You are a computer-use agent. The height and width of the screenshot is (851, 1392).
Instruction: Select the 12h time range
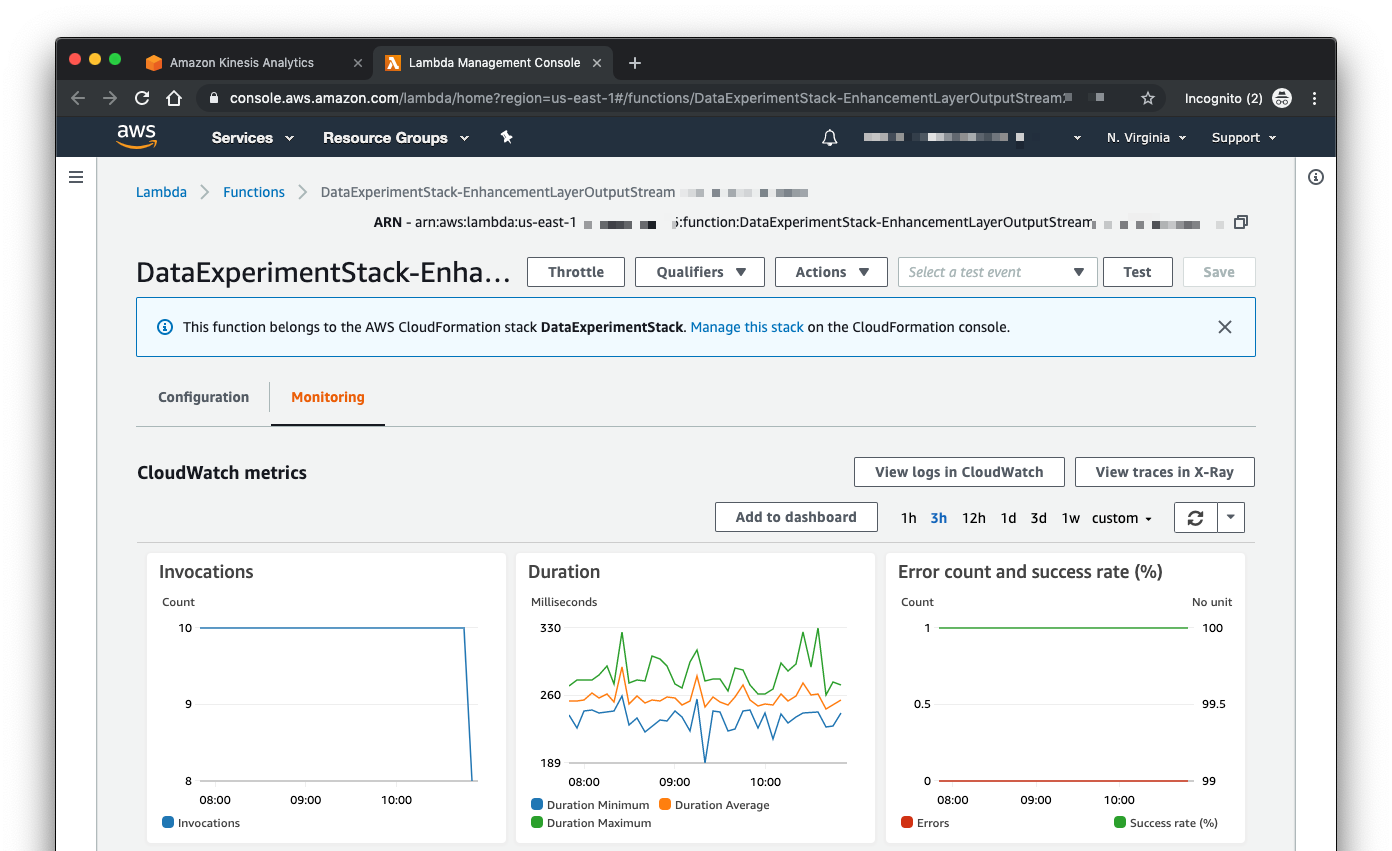[974, 518]
